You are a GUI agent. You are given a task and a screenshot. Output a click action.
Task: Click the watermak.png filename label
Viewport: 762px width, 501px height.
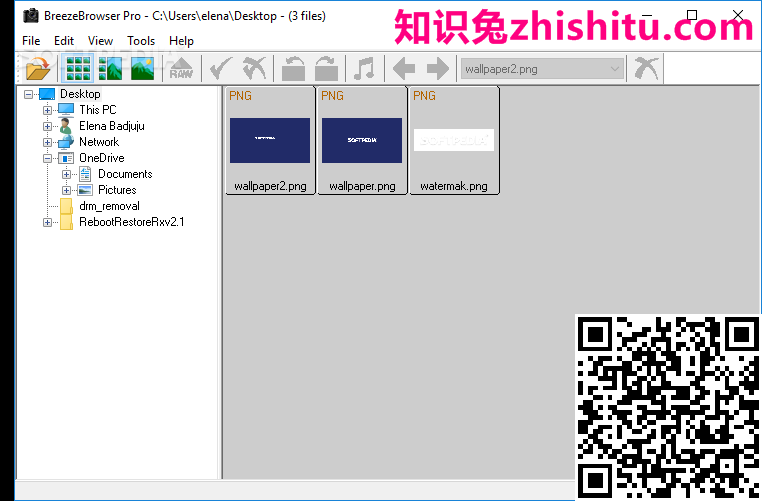[x=454, y=186]
